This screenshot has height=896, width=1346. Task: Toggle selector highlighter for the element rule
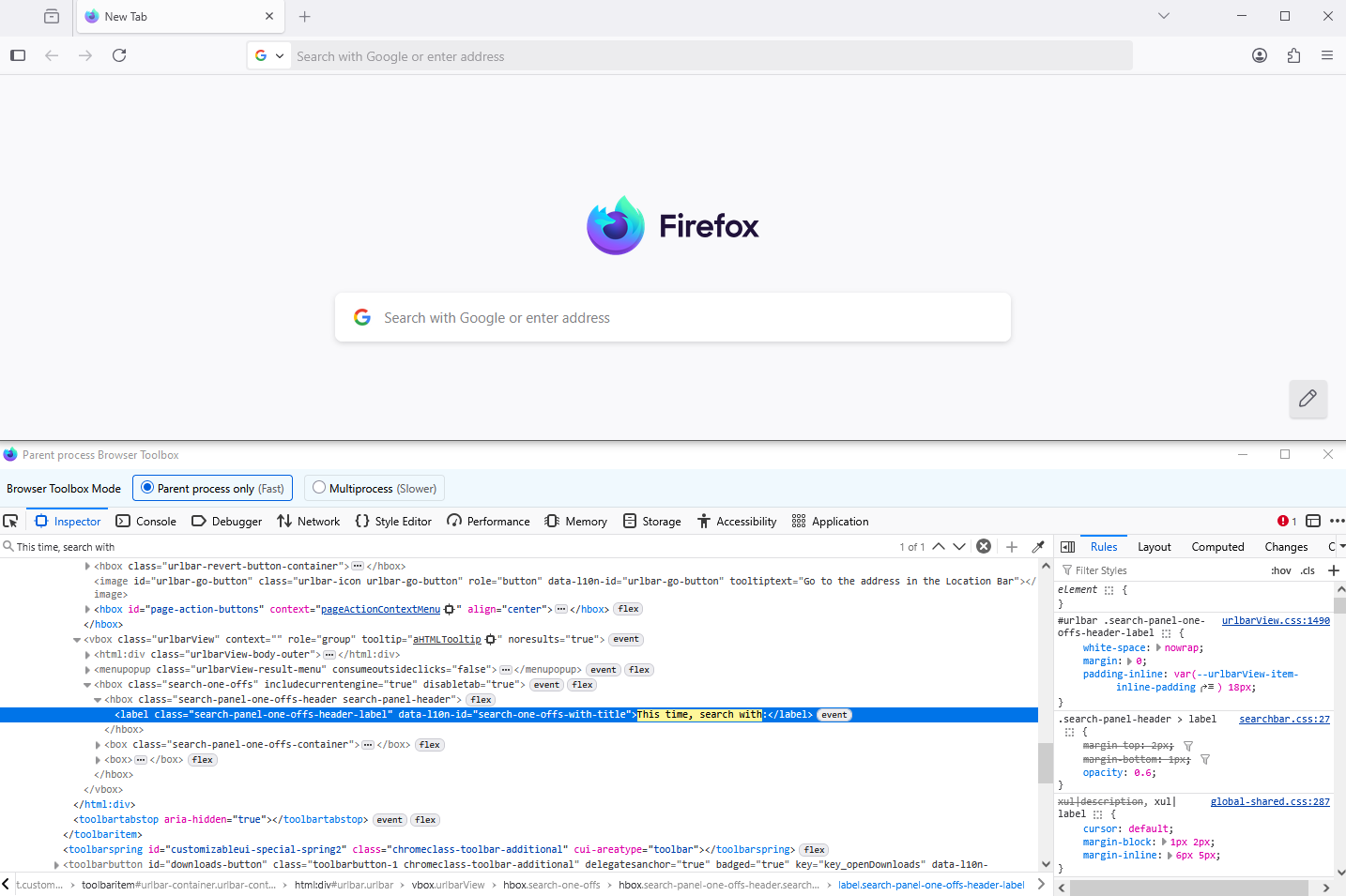[1109, 590]
